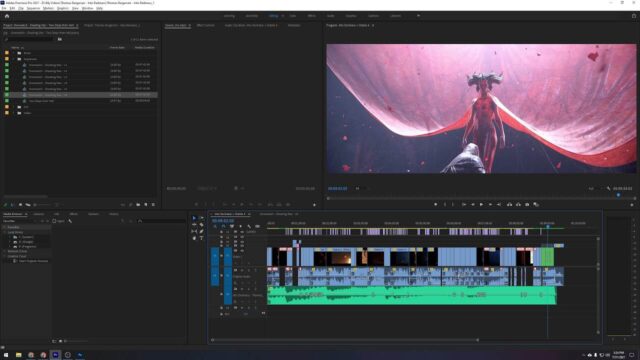Click Team Projects Versions in Media Browser

pyautogui.click(x=33, y=261)
